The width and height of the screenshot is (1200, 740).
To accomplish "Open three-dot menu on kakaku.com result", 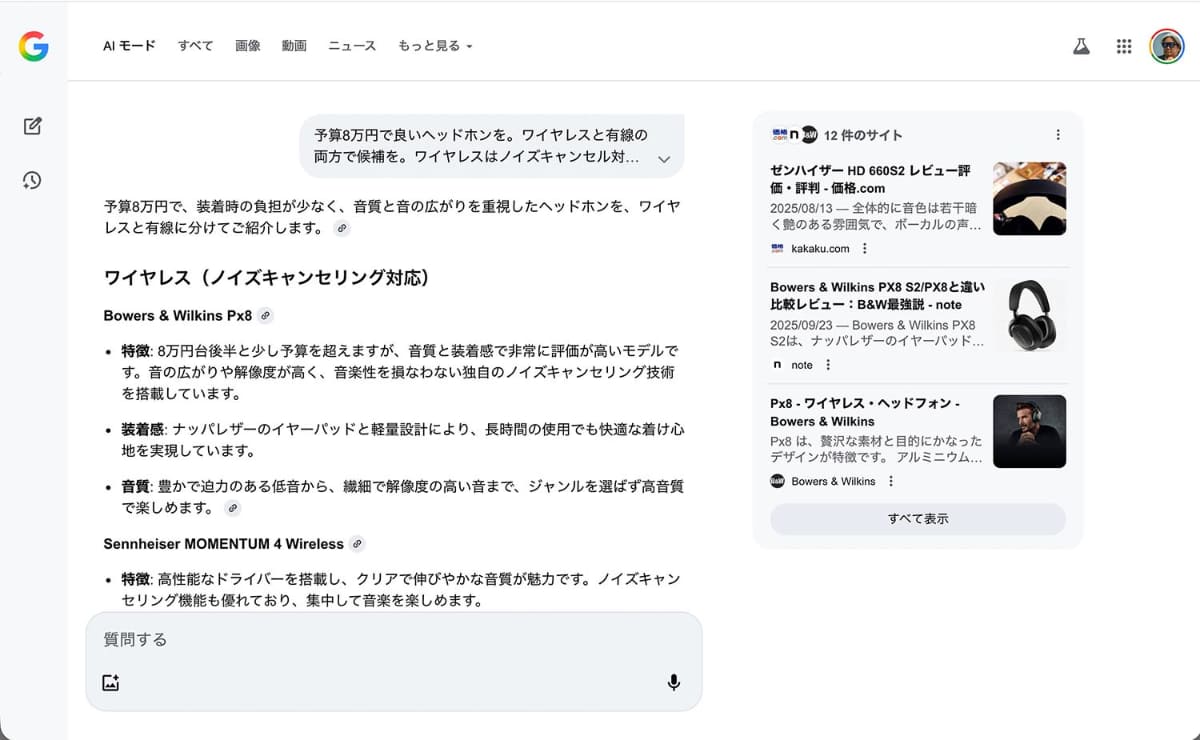I will coord(864,248).
